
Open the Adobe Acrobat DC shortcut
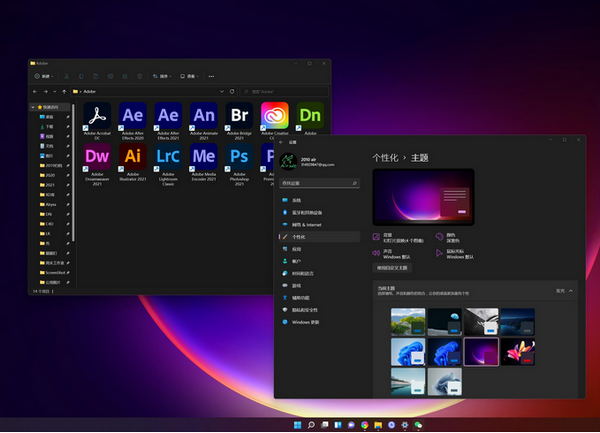[97, 118]
